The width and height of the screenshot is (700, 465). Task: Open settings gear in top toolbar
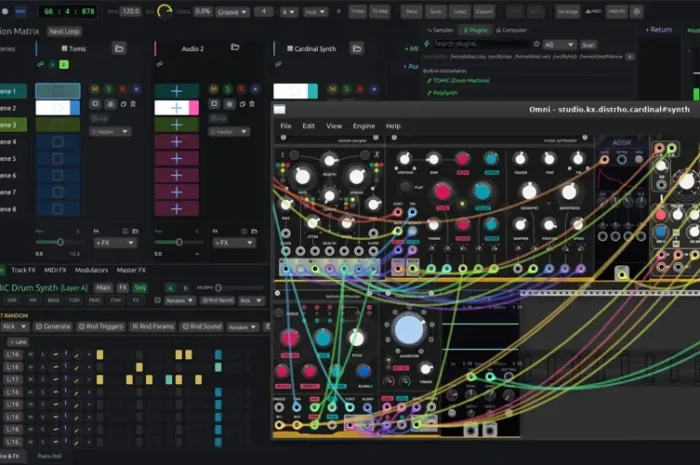tap(637, 12)
